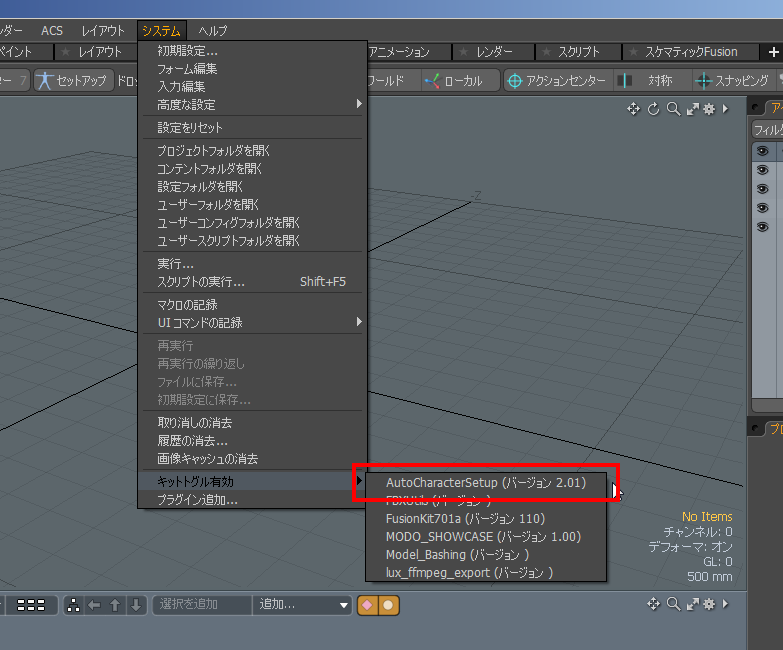This screenshot has height=650, width=783.
Task: Open the gear settings icon in lower viewport corner
Action: (x=709, y=604)
